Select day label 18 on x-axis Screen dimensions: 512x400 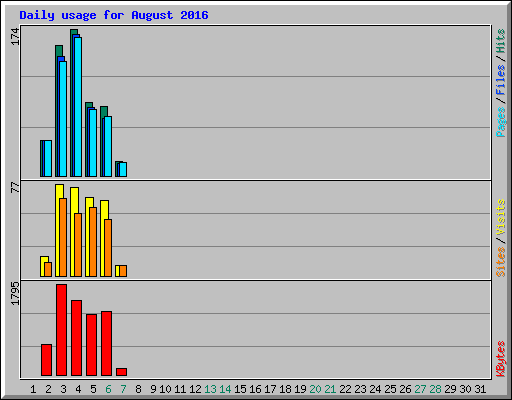285,389
